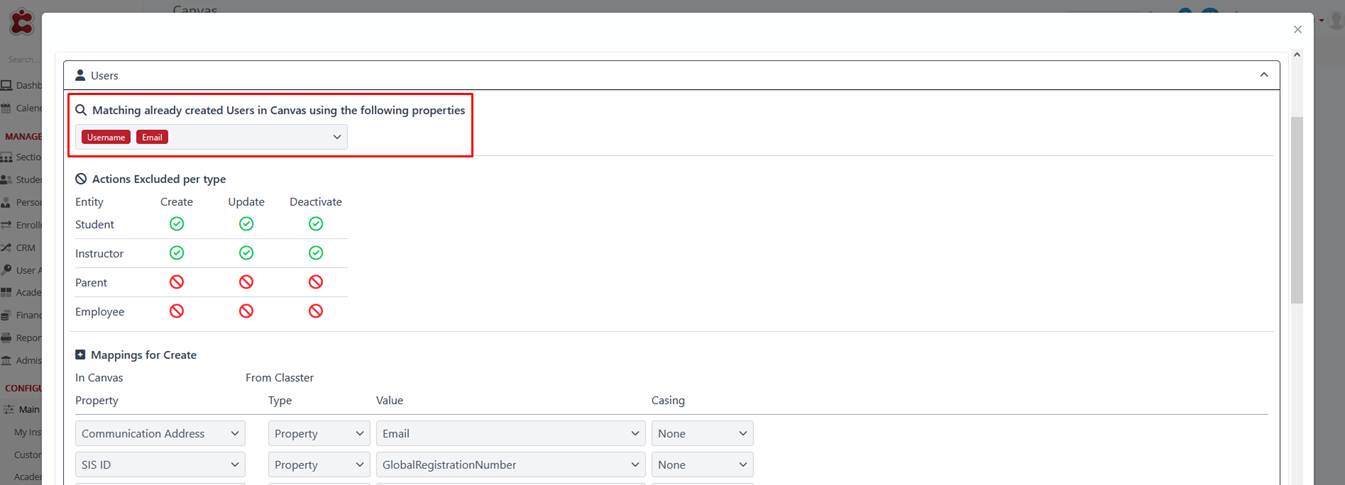This screenshot has width=1345, height=485.
Task: Open Casing dropdown for SIS ID row
Action: [x=702, y=464]
